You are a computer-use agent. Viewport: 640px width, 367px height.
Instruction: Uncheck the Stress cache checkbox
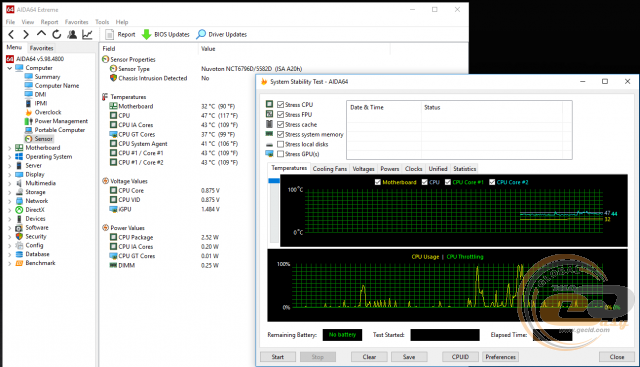click(x=280, y=124)
